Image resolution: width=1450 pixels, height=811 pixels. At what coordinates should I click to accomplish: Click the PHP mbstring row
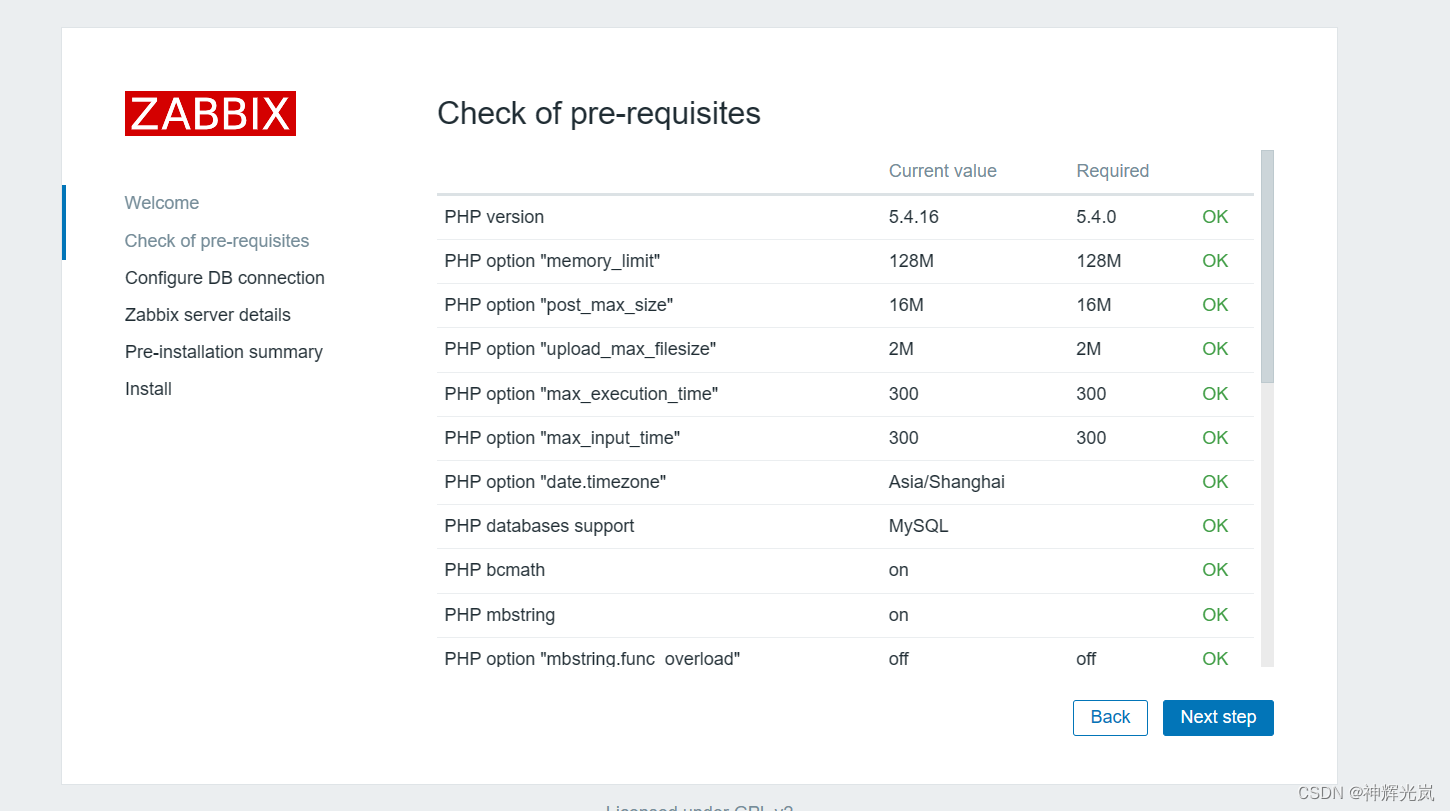tap(845, 615)
